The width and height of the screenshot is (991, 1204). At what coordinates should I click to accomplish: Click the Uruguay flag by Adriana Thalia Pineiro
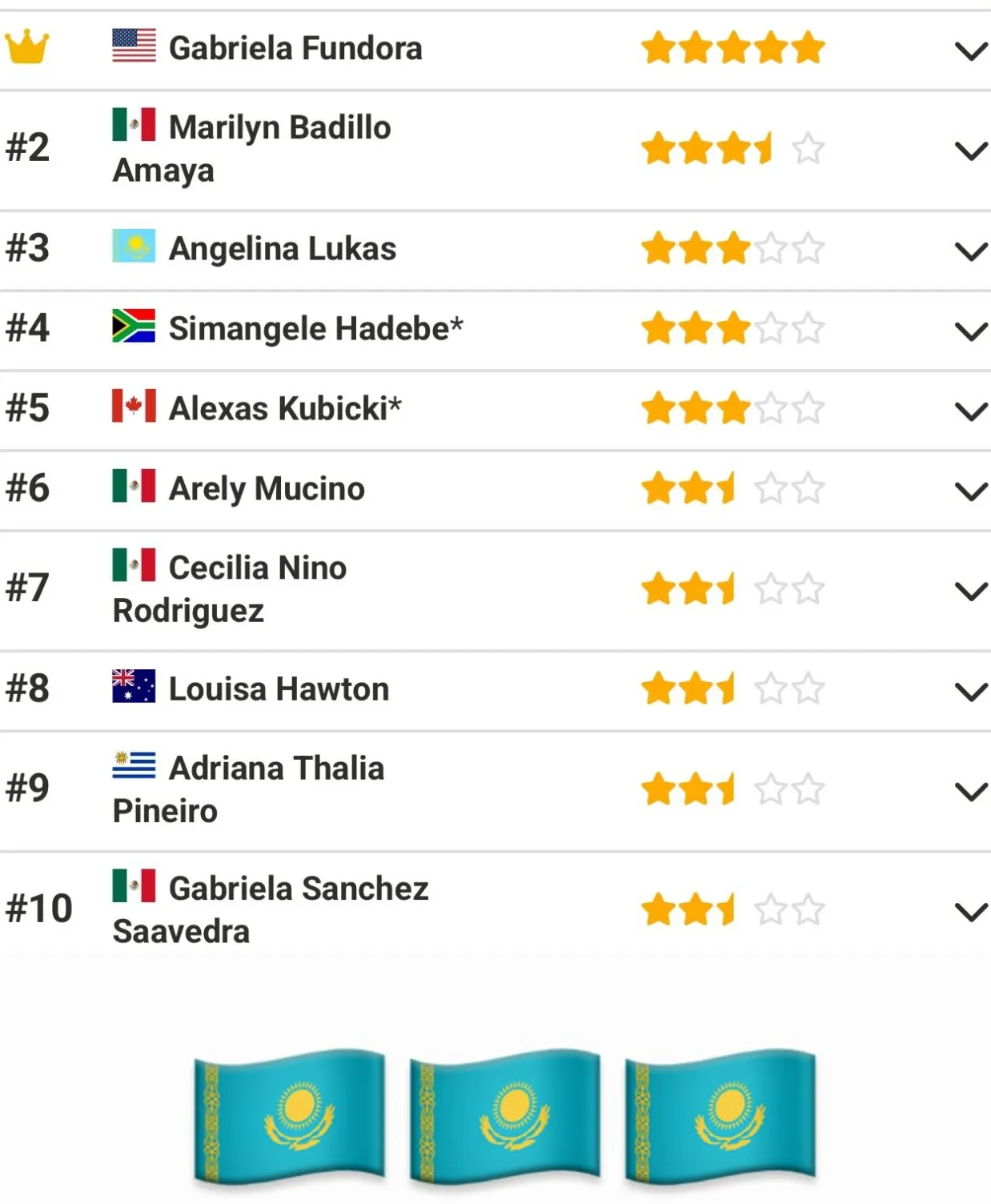tap(134, 765)
